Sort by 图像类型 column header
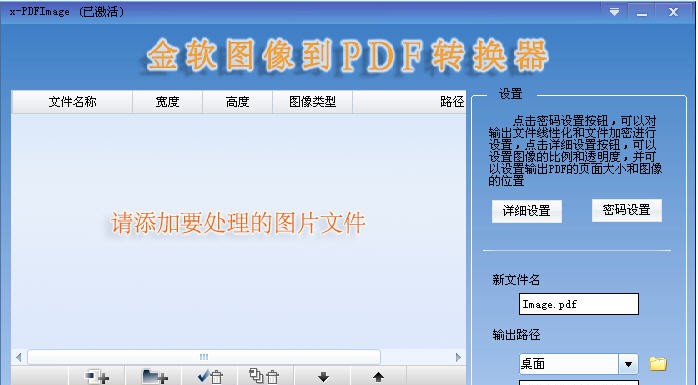Image resolution: width=698 pixels, height=385 pixels. click(312, 102)
